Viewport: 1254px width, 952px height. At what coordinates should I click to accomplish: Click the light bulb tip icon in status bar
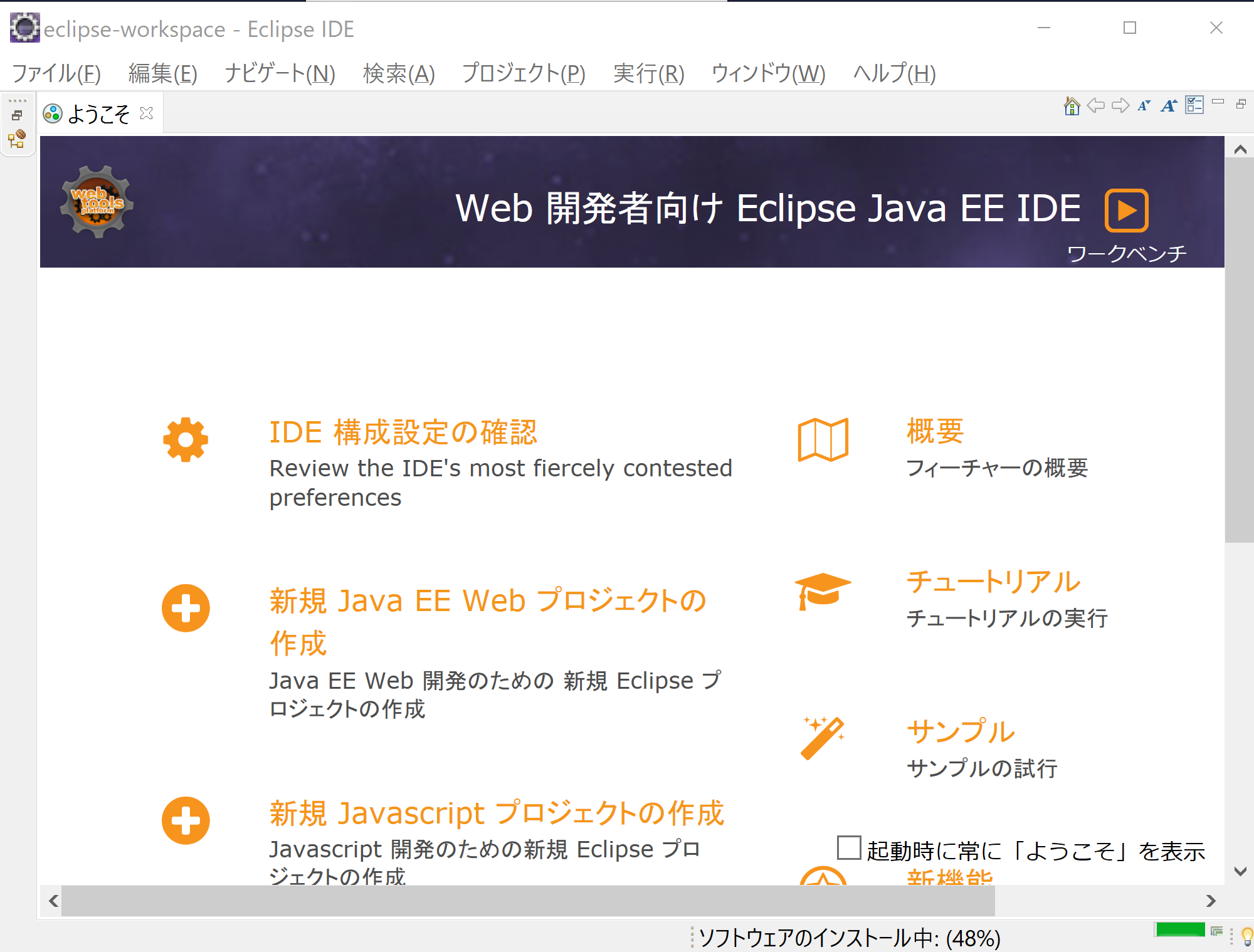coord(1247,936)
